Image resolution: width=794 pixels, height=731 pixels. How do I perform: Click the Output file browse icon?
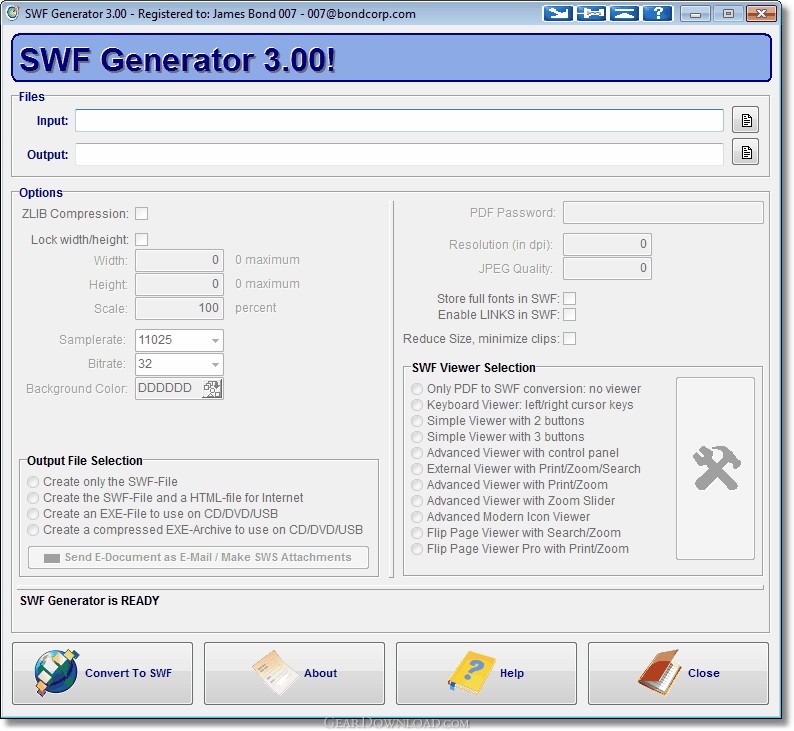(x=745, y=152)
